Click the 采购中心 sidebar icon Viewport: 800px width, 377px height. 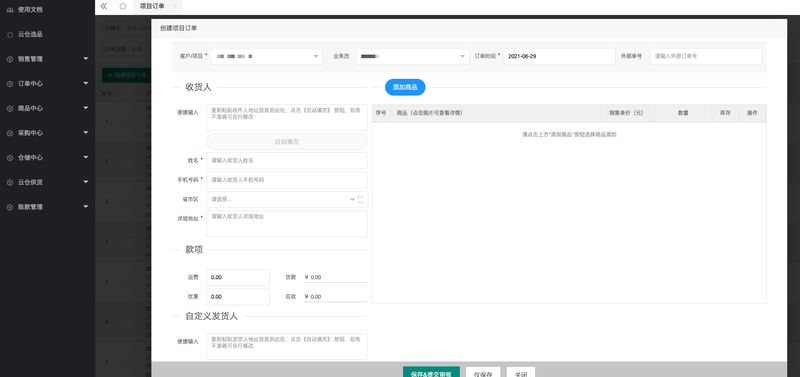click(x=10, y=133)
